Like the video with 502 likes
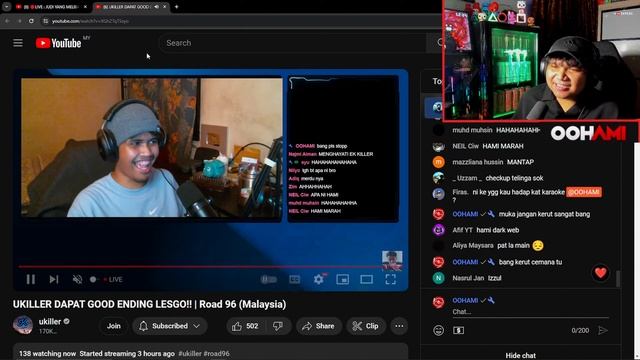Viewport: 640px width, 360px height. coord(245,326)
